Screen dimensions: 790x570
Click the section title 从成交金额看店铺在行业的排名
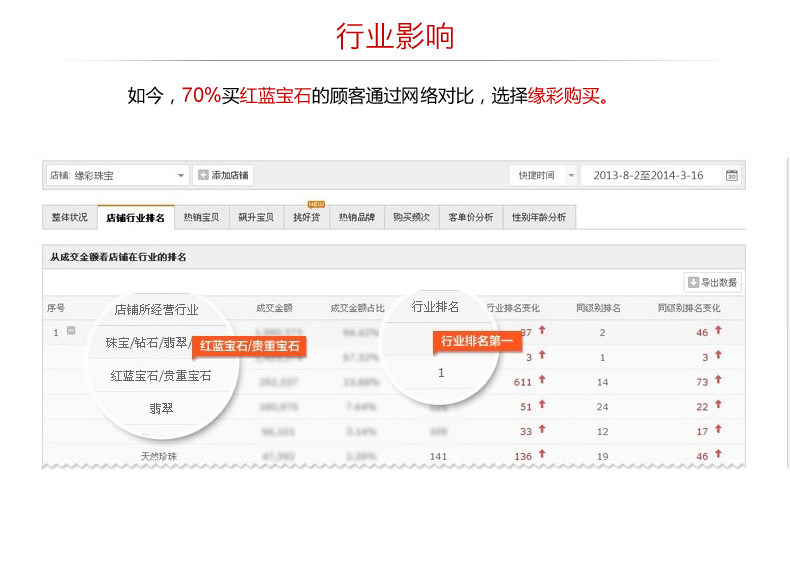[118, 257]
